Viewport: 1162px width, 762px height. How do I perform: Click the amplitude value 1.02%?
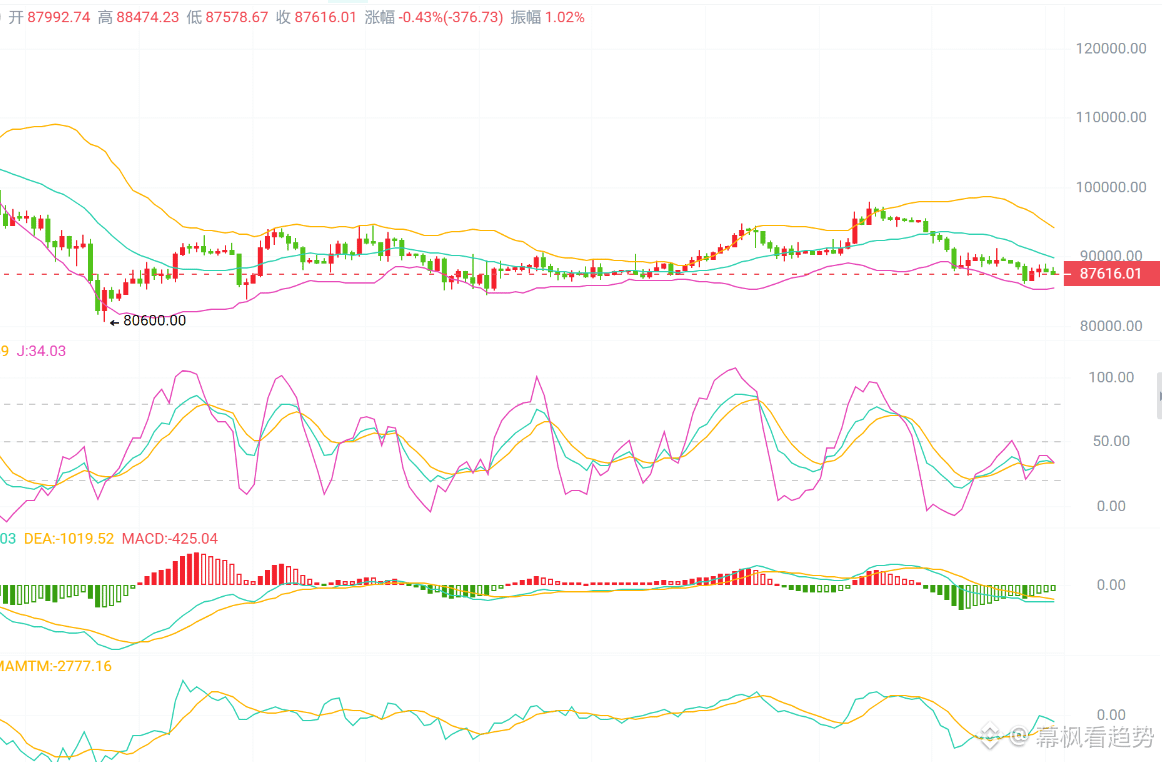pos(565,17)
